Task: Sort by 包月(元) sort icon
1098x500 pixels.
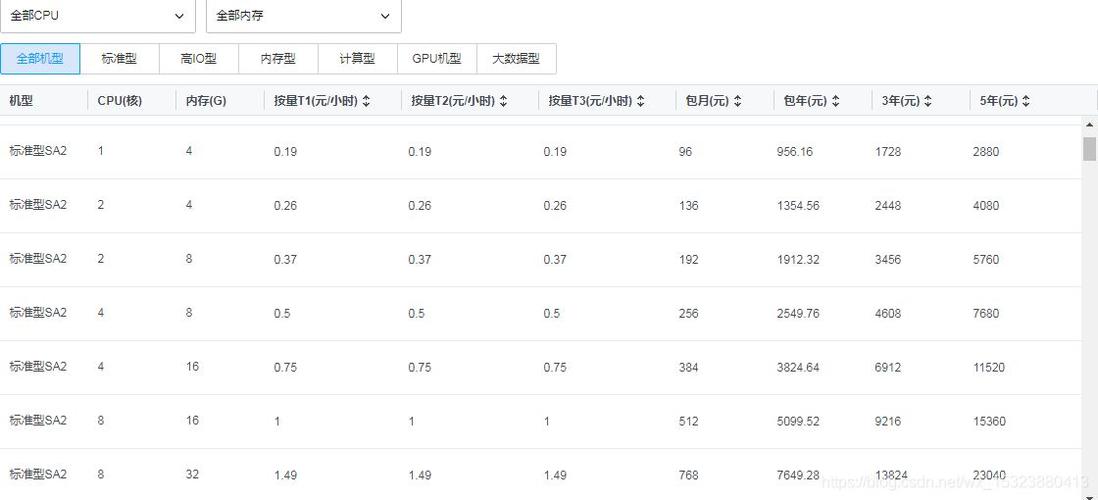Action: [x=737, y=102]
